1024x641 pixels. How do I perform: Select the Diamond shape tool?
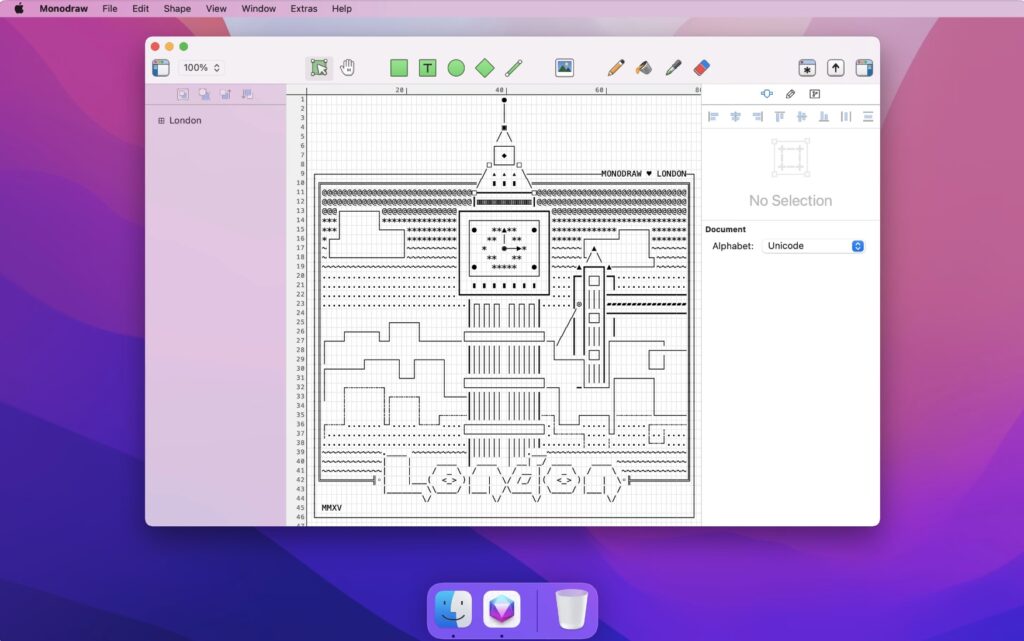tap(484, 68)
